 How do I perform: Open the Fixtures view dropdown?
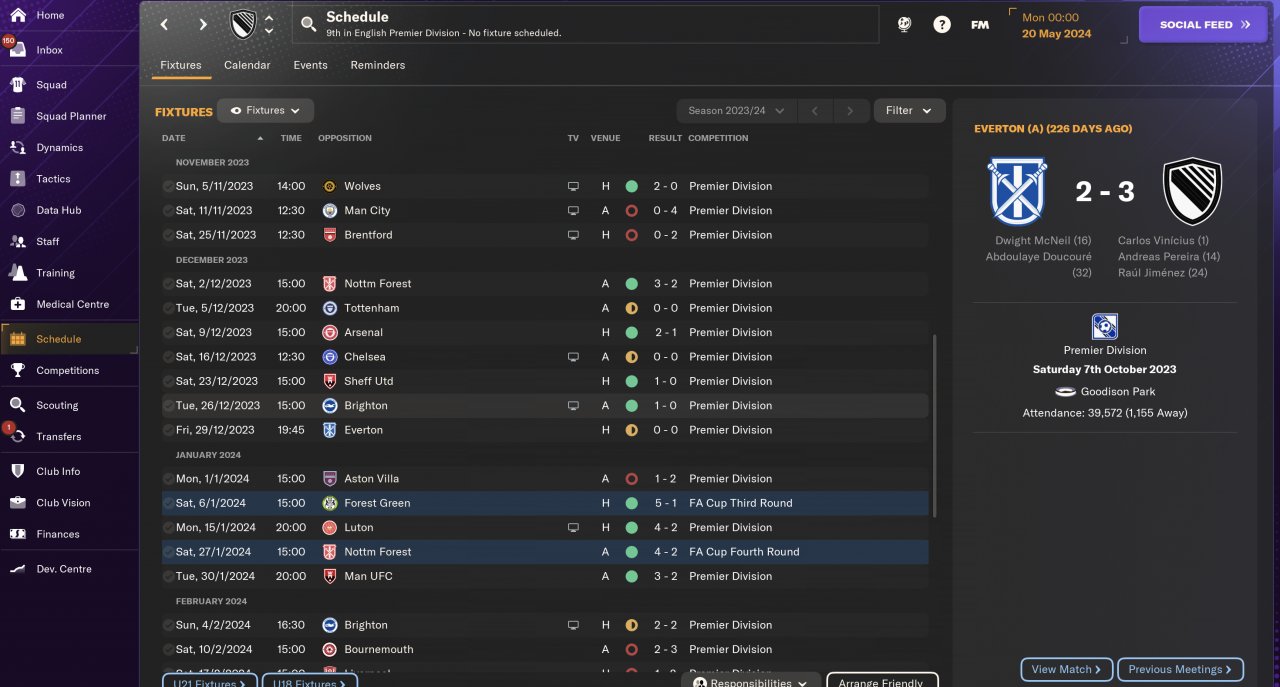[x=266, y=111]
